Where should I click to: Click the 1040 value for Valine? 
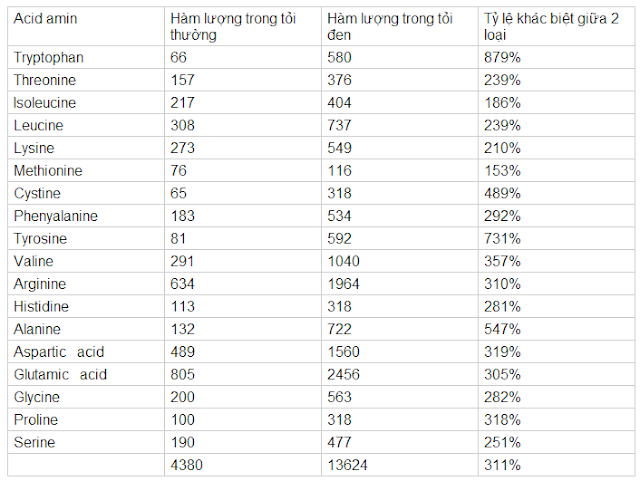(343, 261)
